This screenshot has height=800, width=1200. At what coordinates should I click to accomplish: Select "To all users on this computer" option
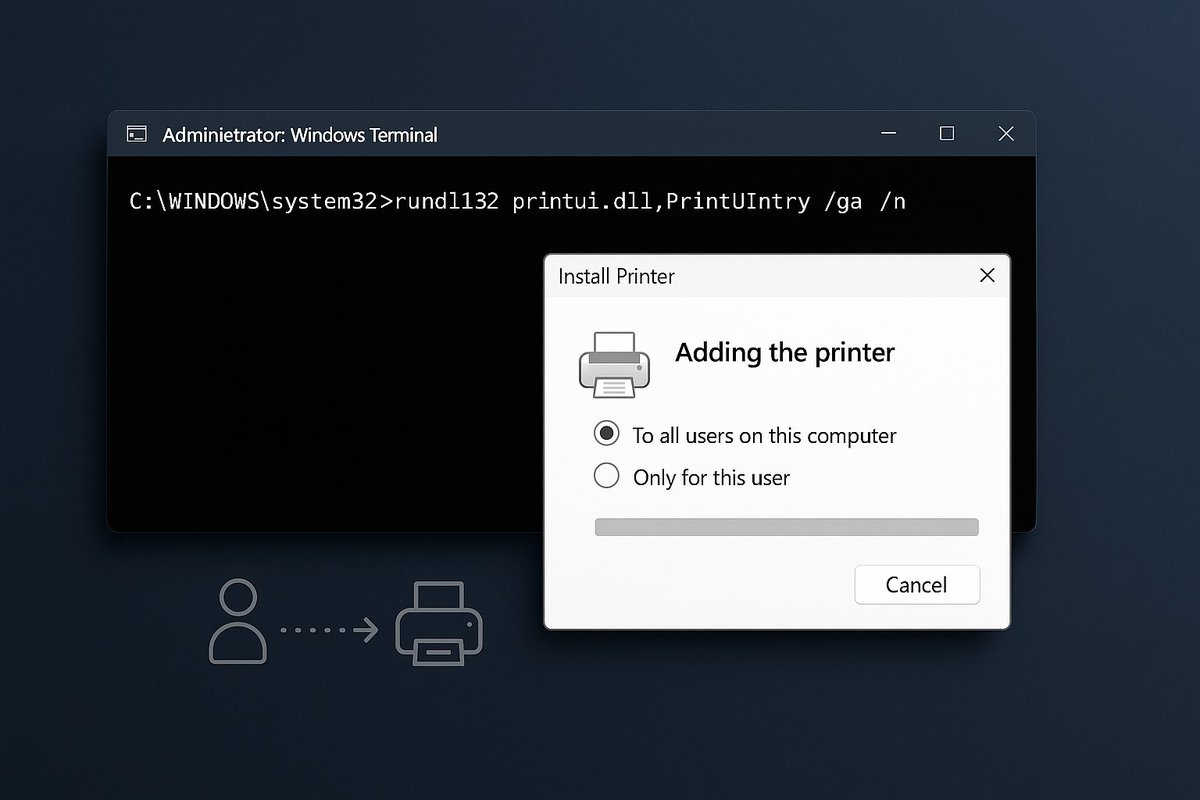tap(606, 434)
